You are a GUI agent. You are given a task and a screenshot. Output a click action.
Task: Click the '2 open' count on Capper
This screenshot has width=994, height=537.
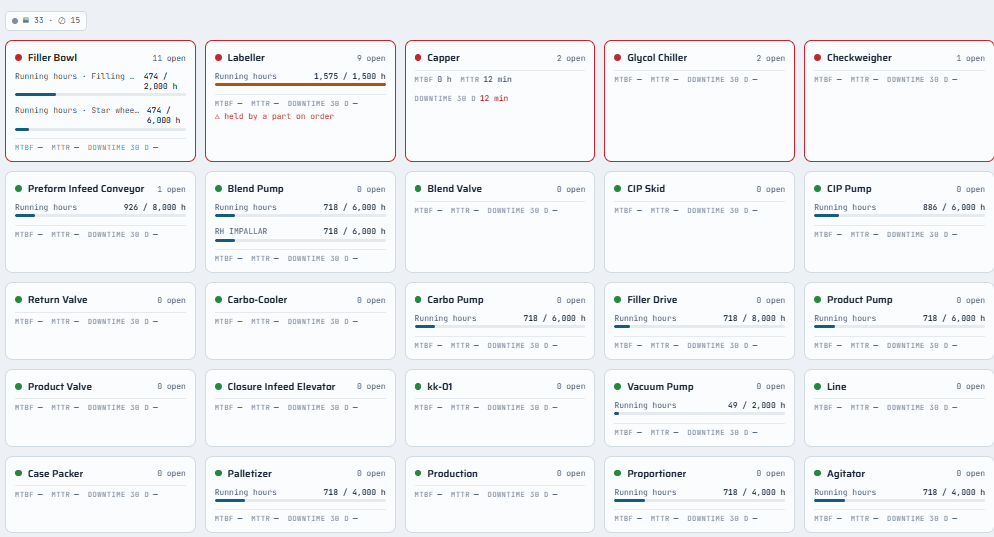[571, 58]
